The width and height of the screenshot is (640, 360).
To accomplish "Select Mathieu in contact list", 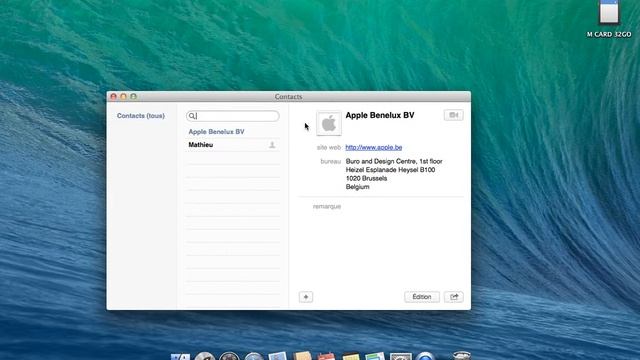I will click(x=233, y=145).
